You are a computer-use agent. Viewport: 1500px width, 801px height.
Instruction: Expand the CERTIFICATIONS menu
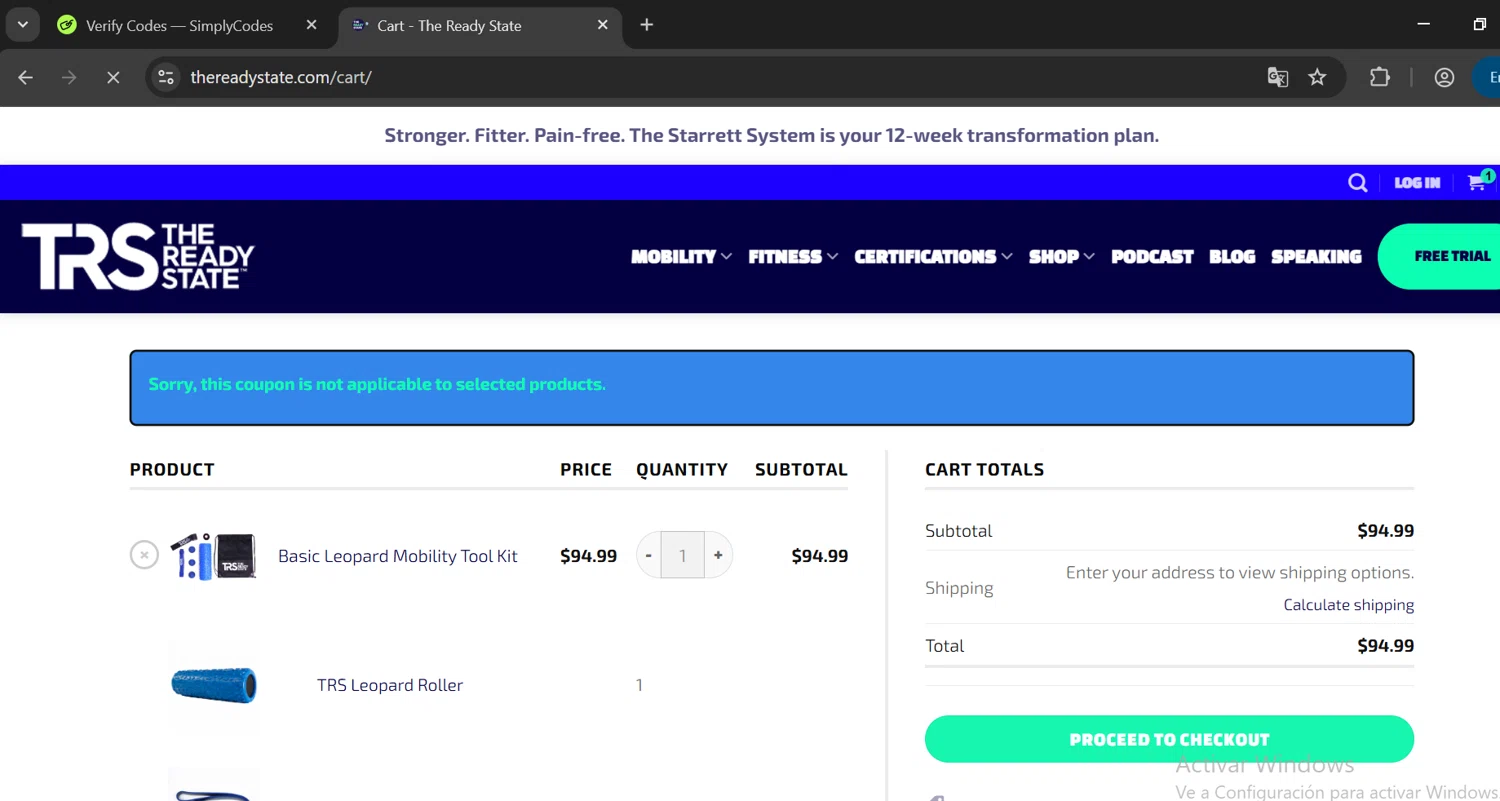(933, 257)
